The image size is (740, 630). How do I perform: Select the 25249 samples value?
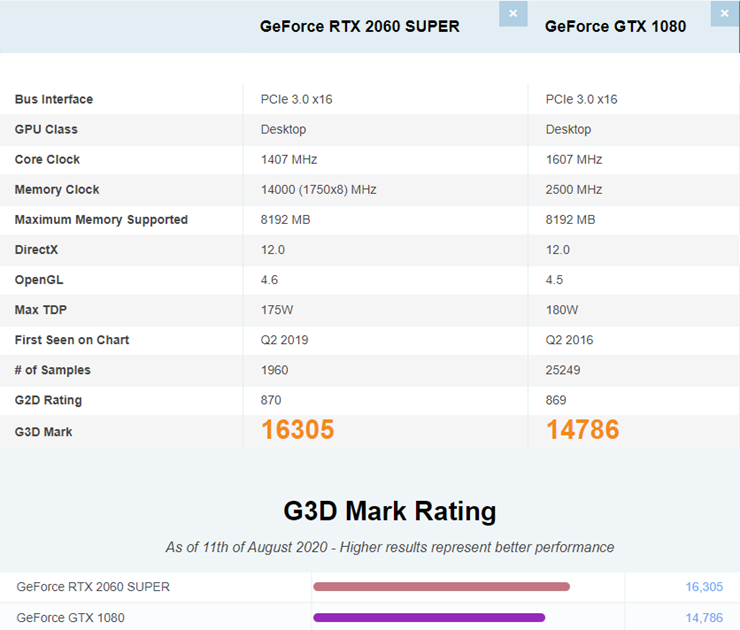[x=563, y=370]
